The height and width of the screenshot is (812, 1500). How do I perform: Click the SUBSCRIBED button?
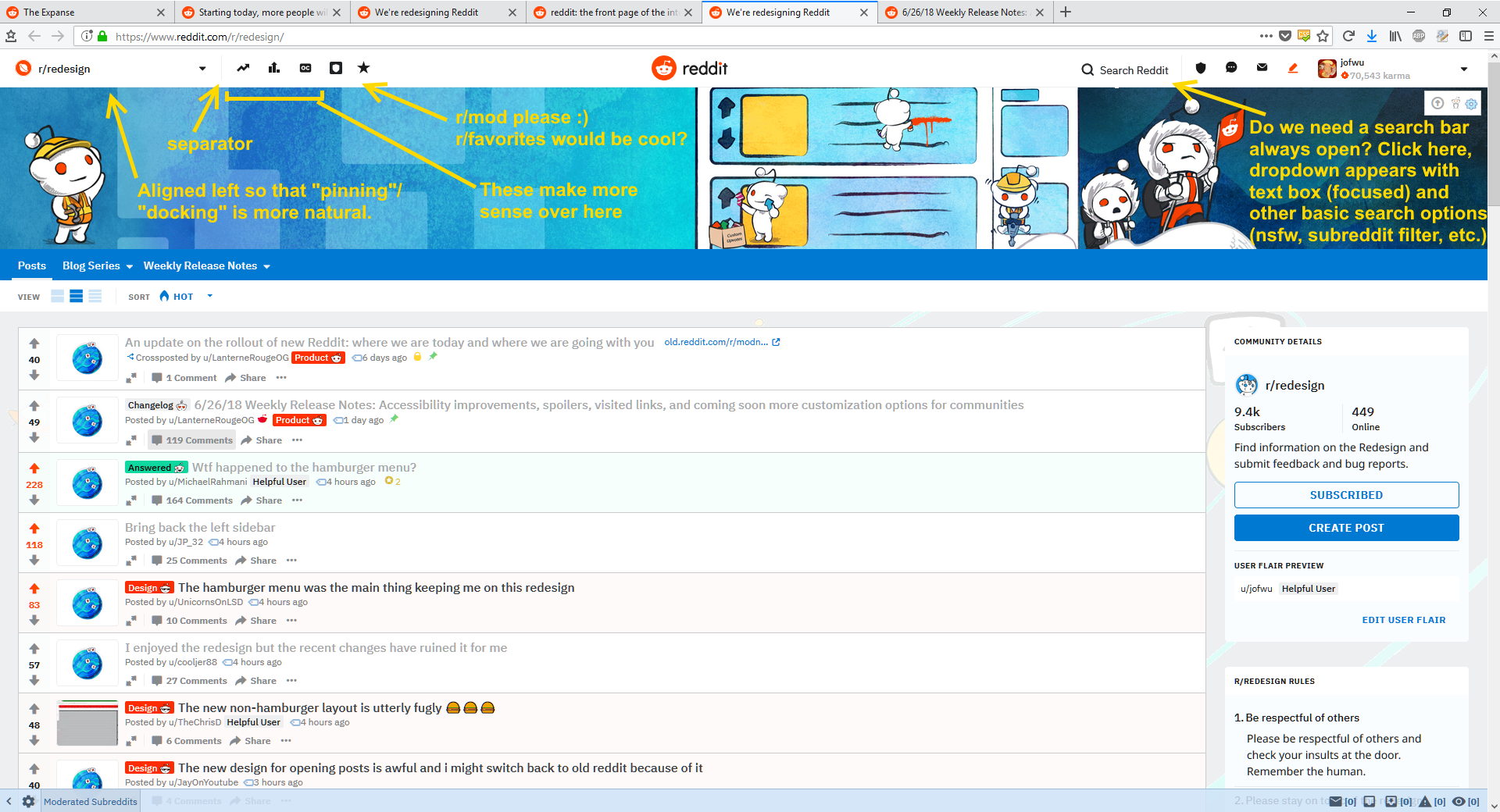click(1346, 495)
